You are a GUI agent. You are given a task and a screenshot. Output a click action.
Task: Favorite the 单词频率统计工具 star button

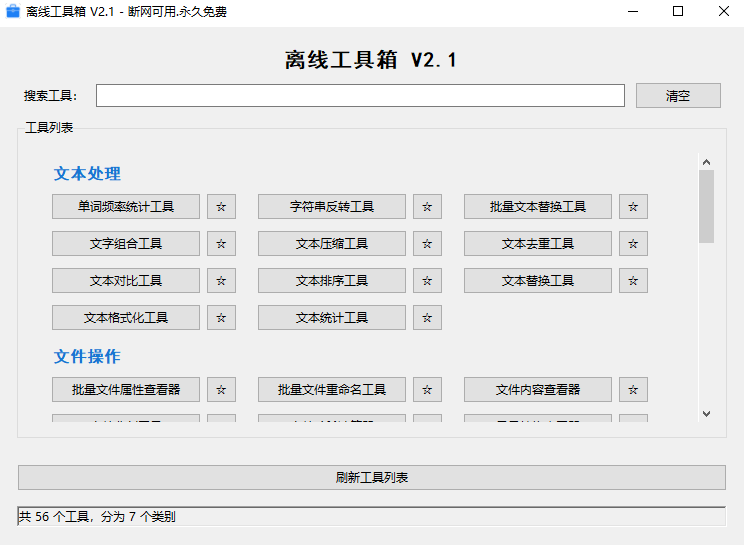(x=221, y=206)
